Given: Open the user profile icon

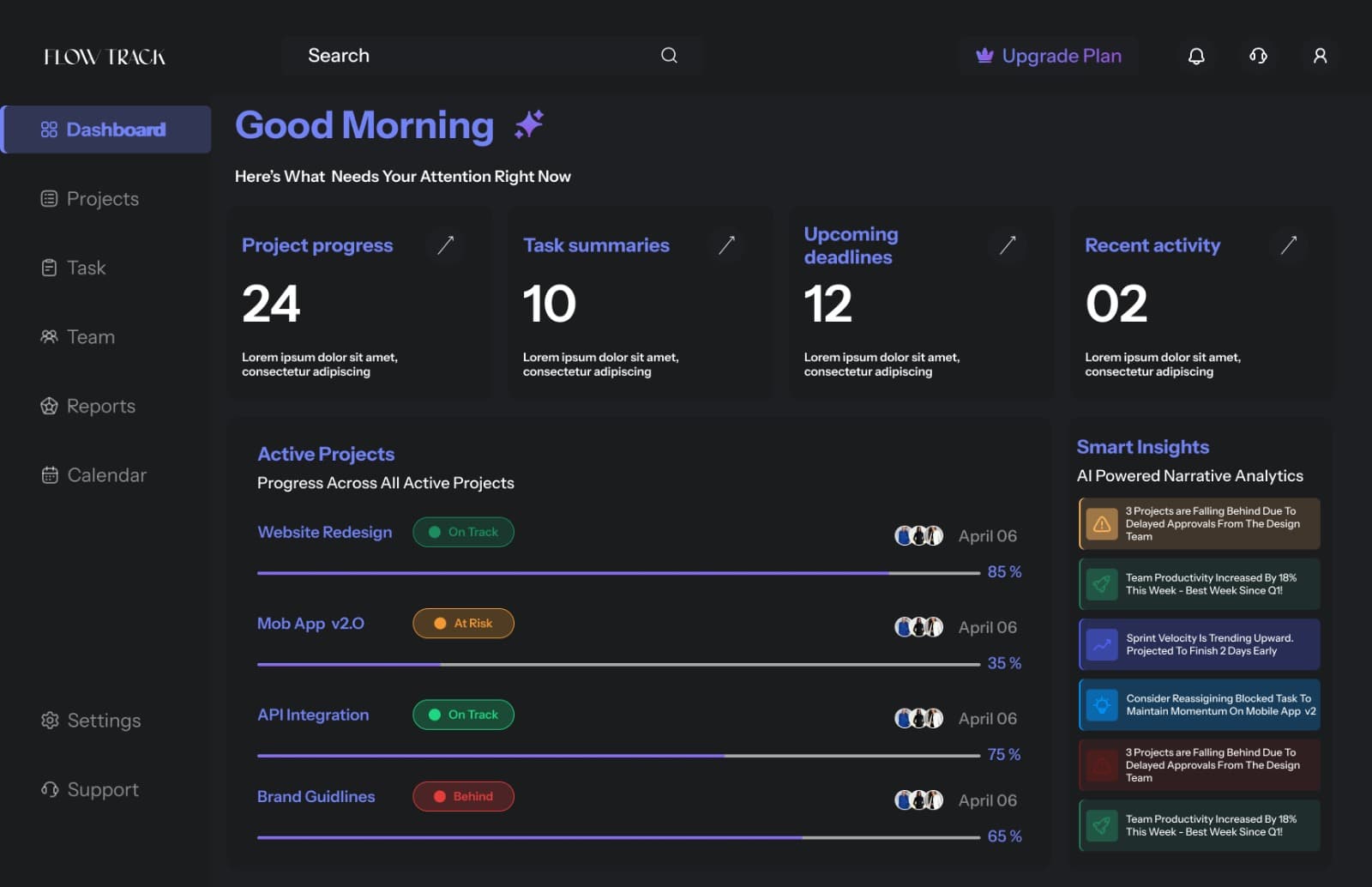Looking at the screenshot, I should pyautogui.click(x=1320, y=56).
